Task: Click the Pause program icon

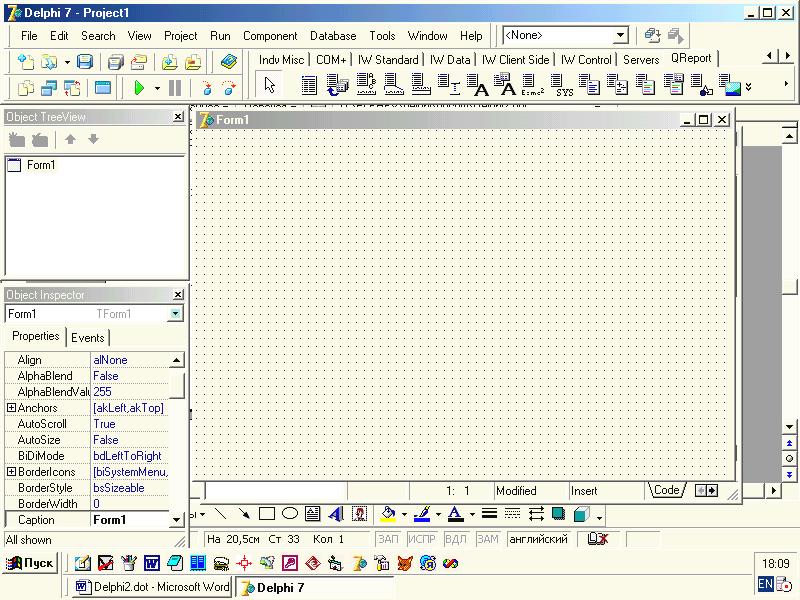Action: [174, 88]
